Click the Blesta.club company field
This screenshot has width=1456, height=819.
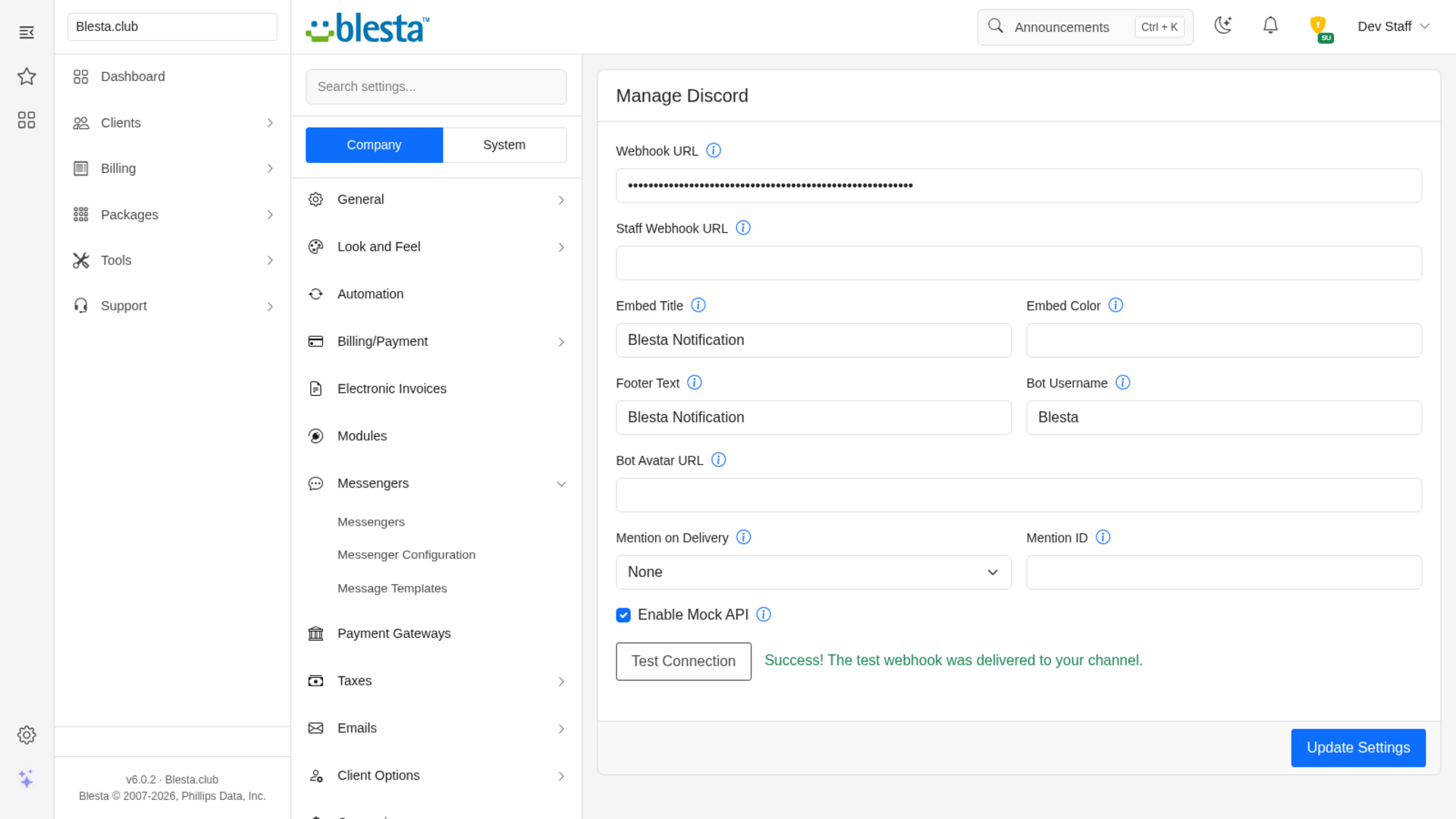coord(172,27)
